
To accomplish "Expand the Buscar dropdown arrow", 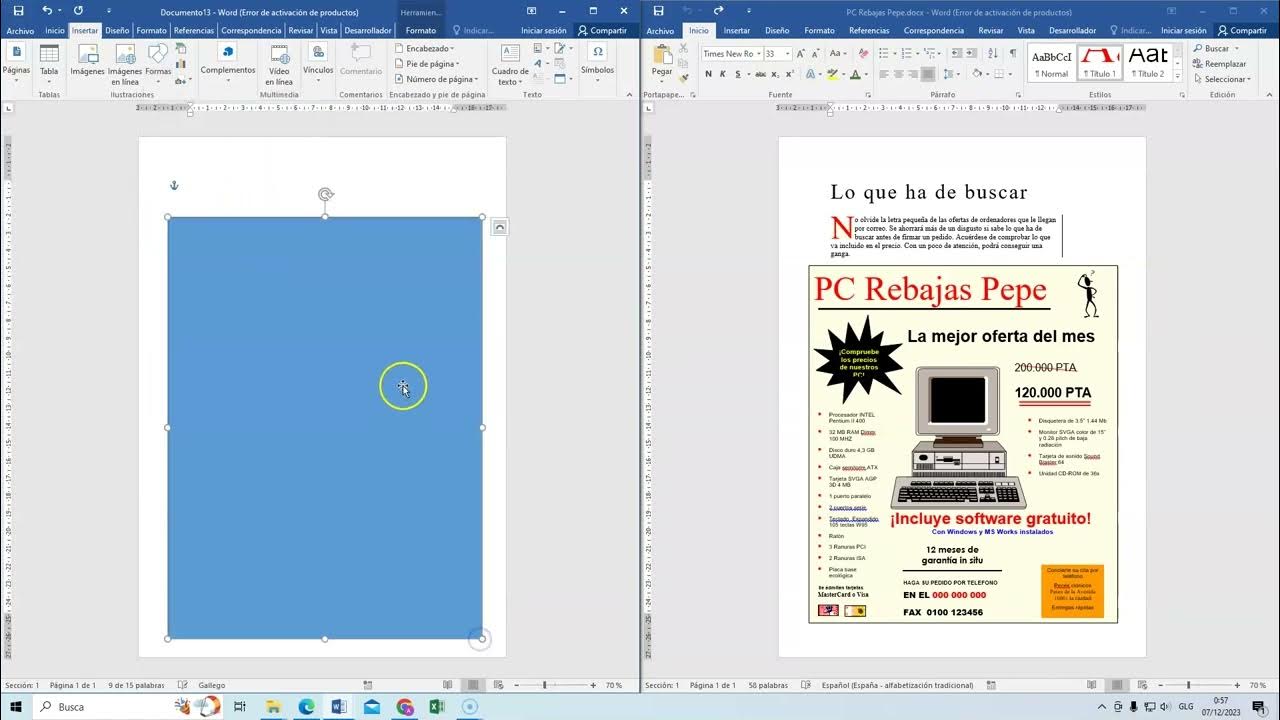I will [1234, 48].
